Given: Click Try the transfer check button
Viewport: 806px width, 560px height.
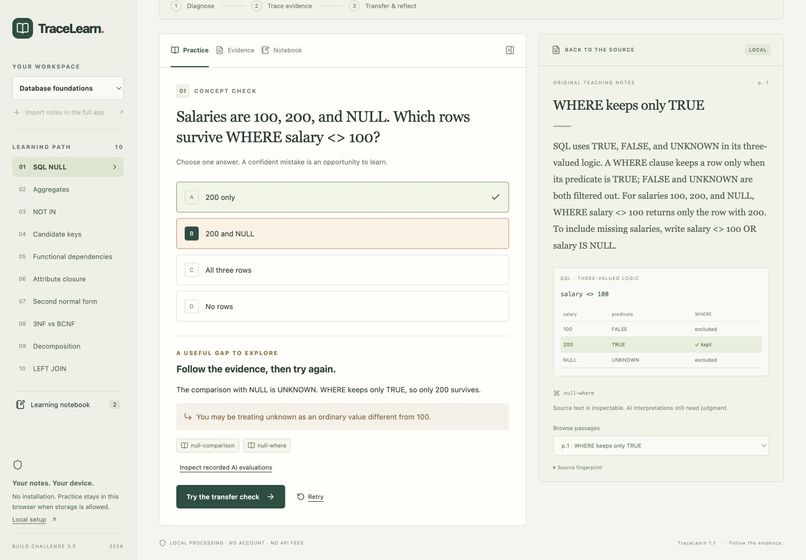Looking at the screenshot, I should pyautogui.click(x=230, y=497).
